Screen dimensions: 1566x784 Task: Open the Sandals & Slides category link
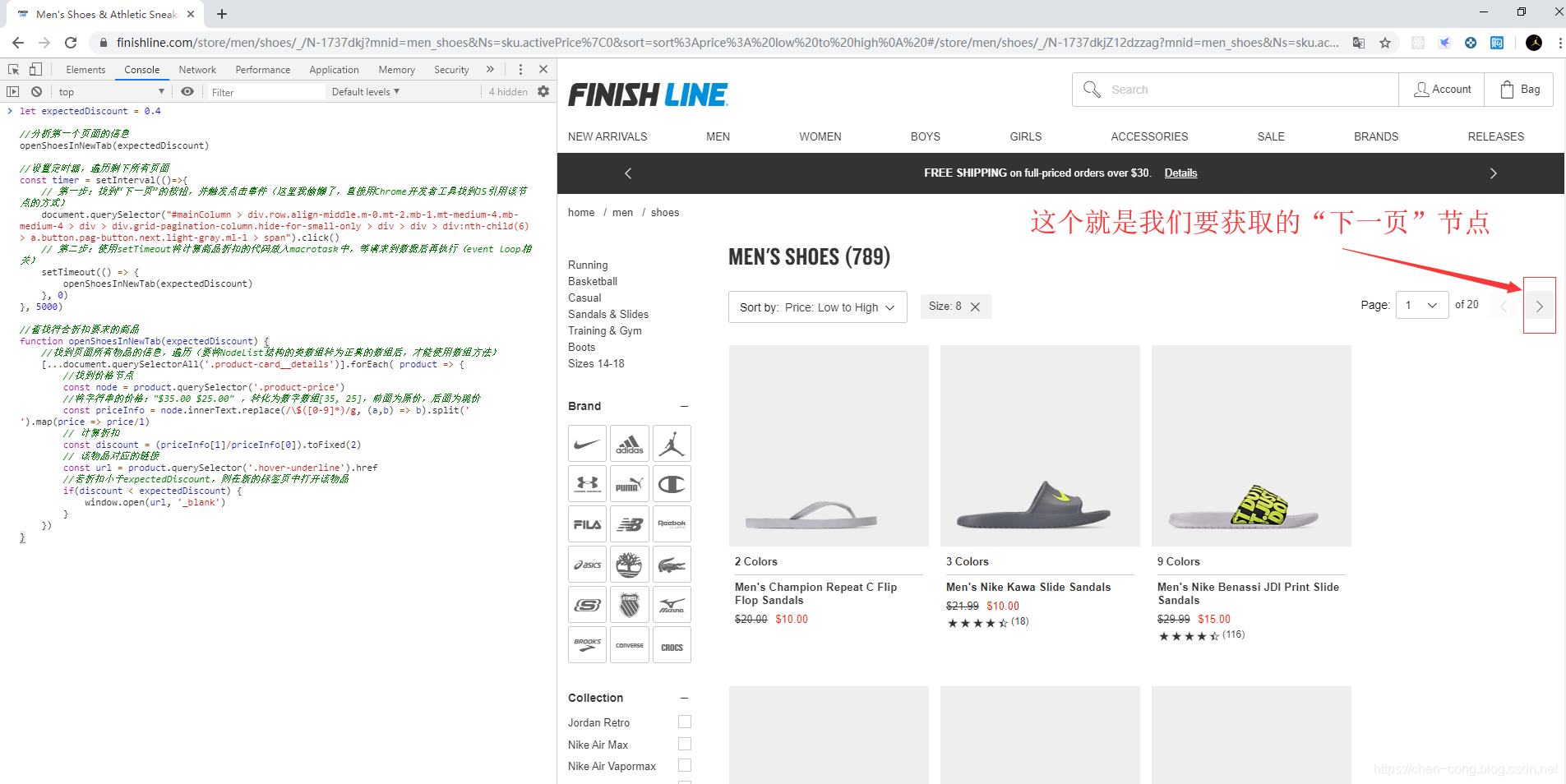608,314
